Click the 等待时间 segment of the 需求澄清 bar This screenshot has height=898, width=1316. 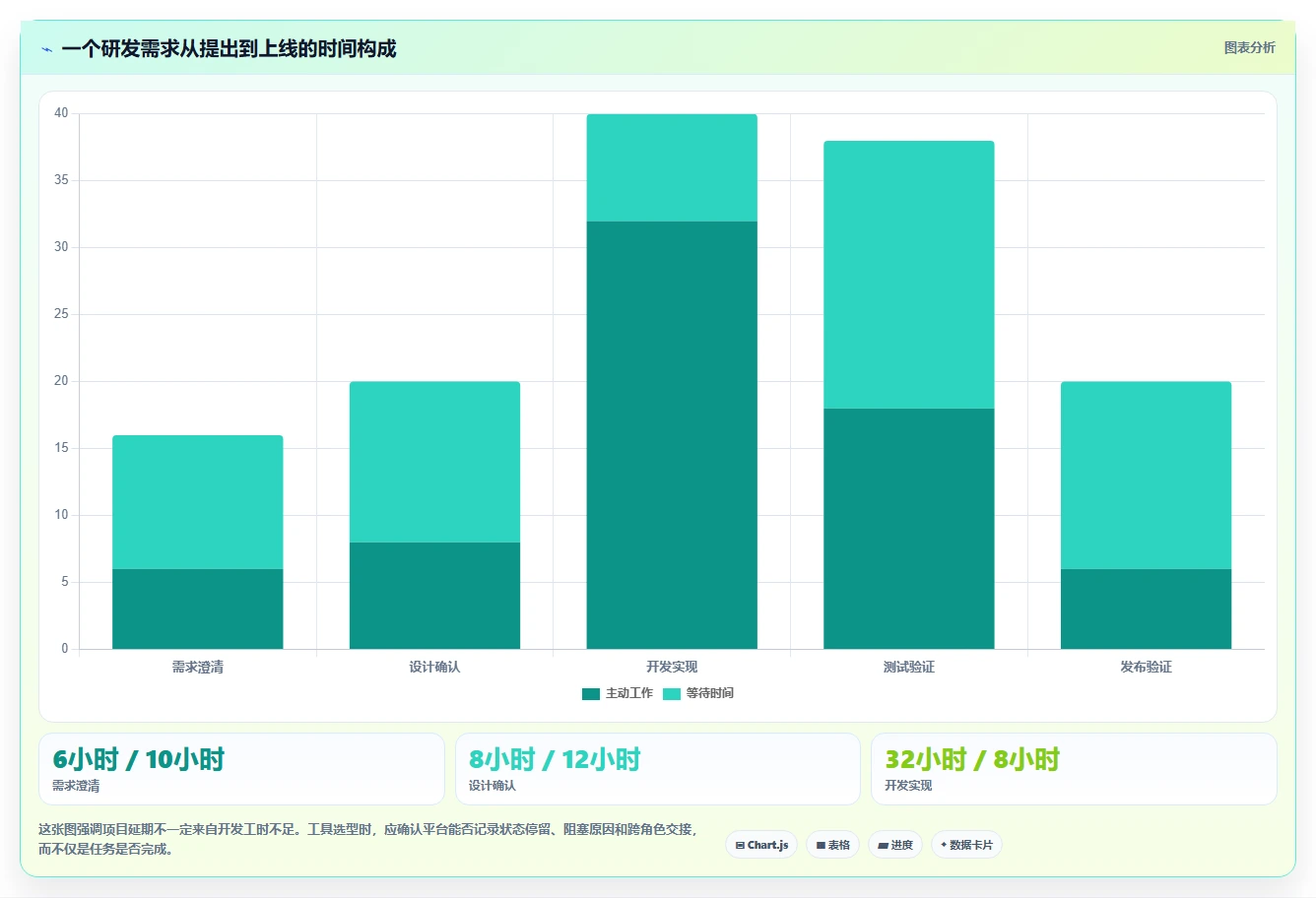point(198,502)
